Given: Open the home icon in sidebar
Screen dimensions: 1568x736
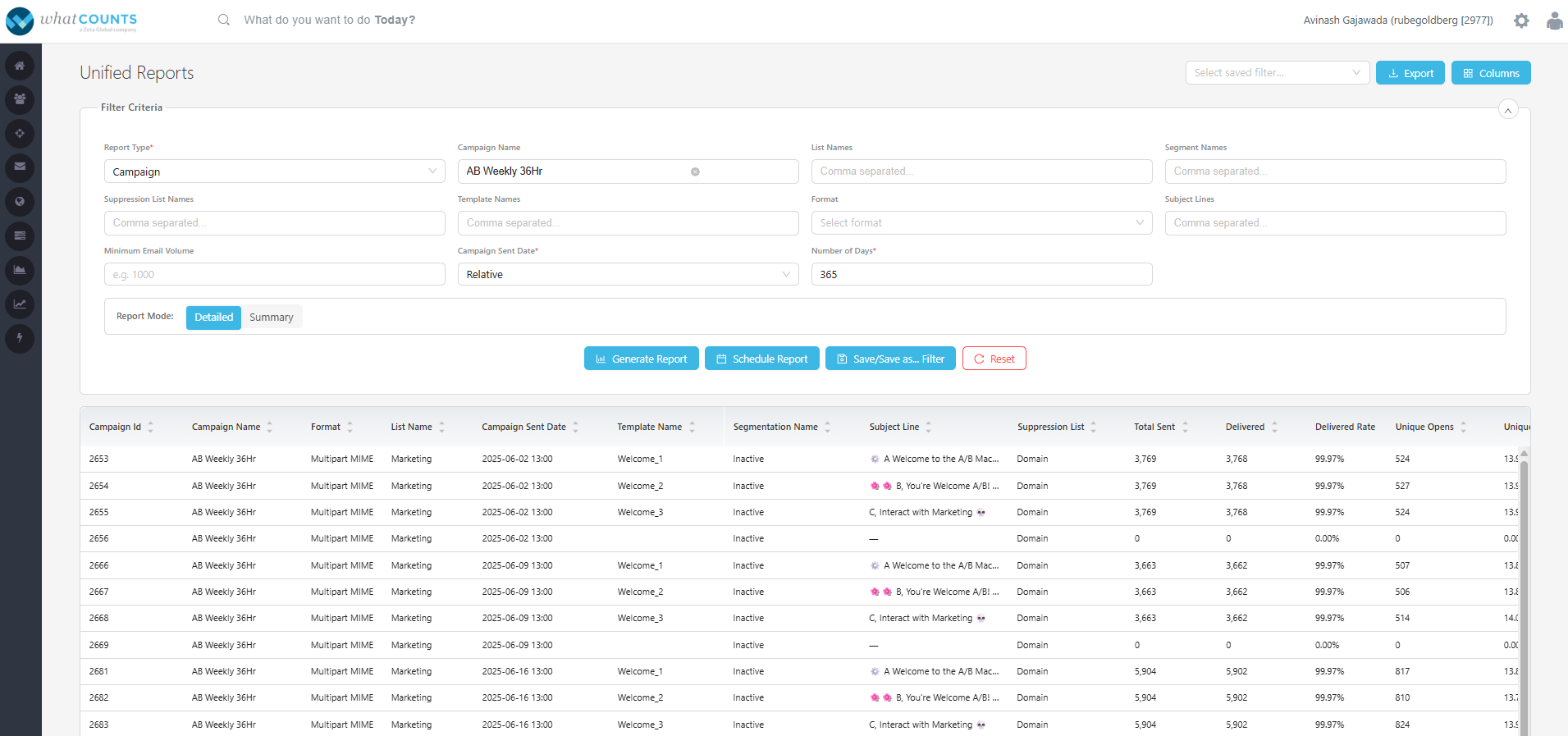Looking at the screenshot, I should pyautogui.click(x=20, y=66).
